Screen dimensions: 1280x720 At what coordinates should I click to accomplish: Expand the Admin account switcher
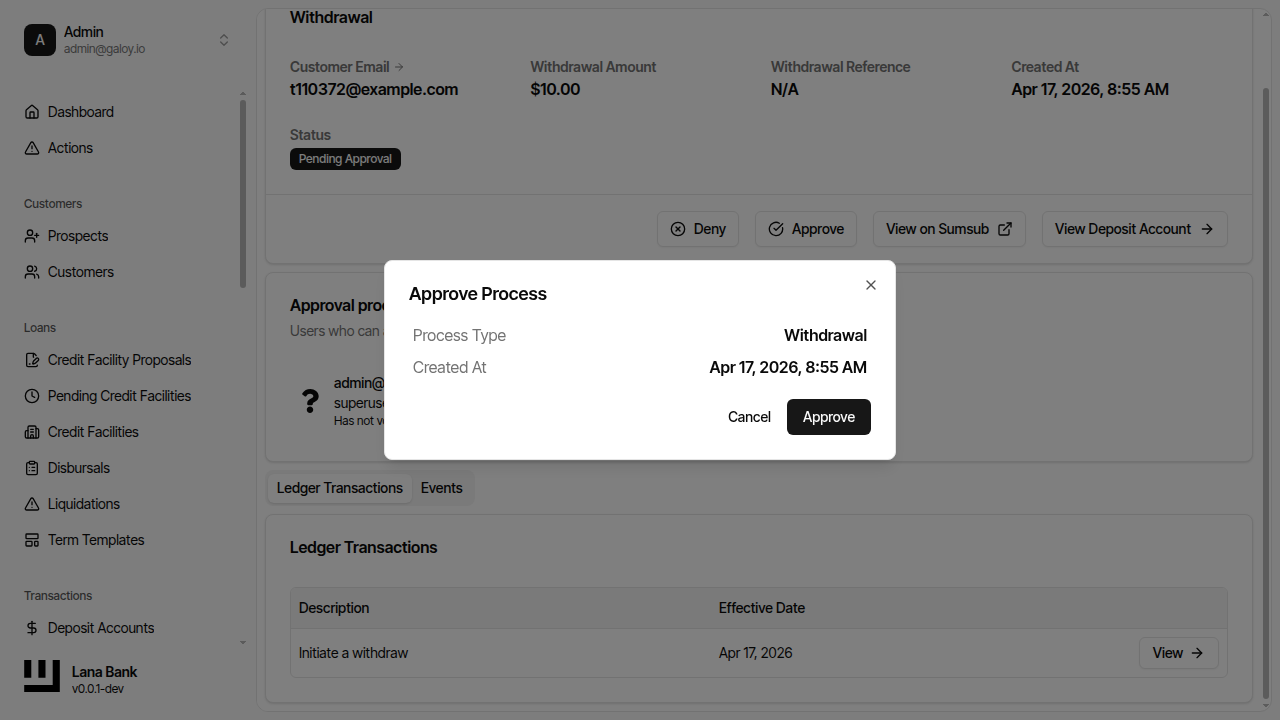point(224,40)
